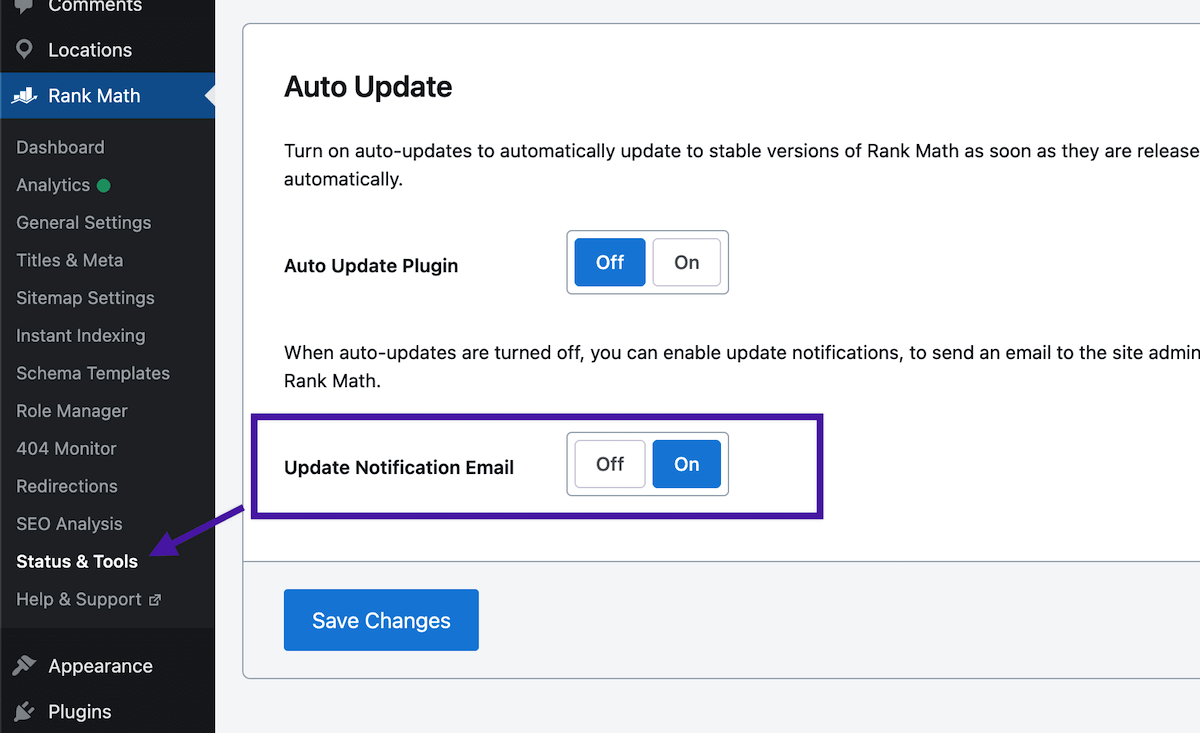Navigate to 404 Monitor
Viewport: 1200px width, 733px height.
click(66, 449)
